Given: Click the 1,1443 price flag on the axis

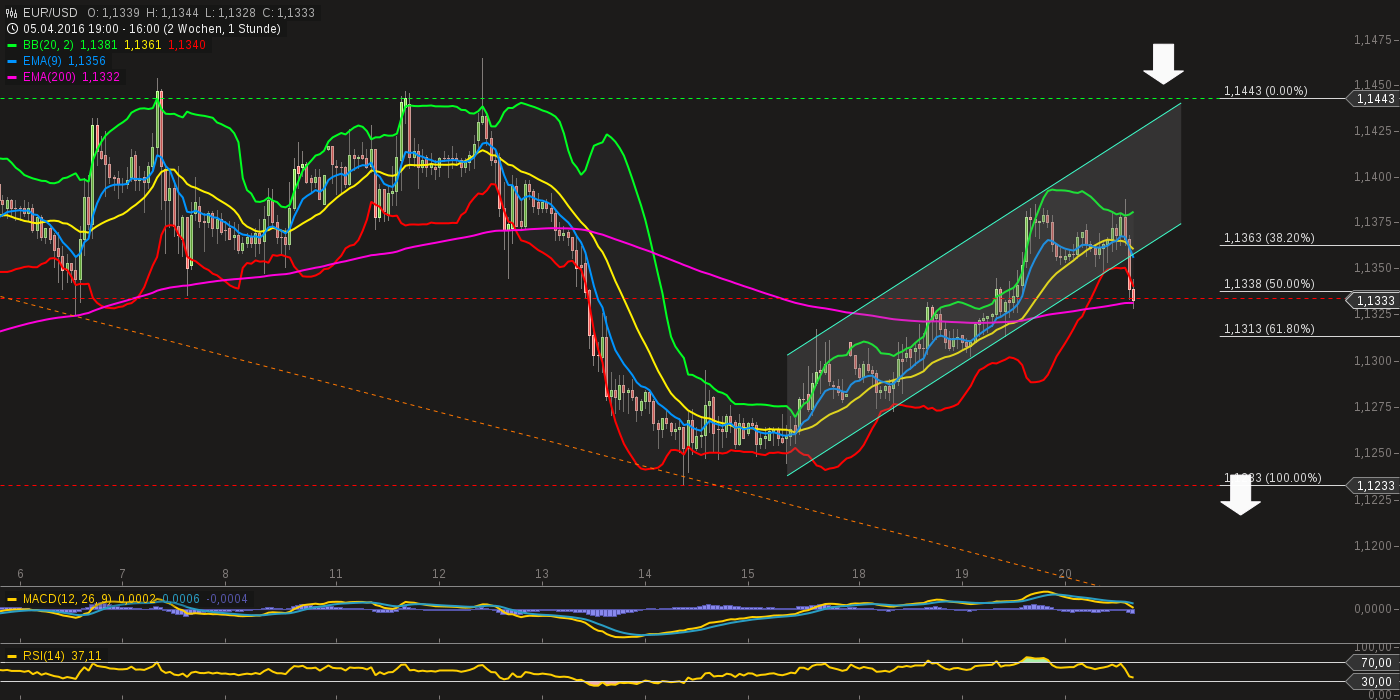Looking at the screenshot, I should (1373, 99).
